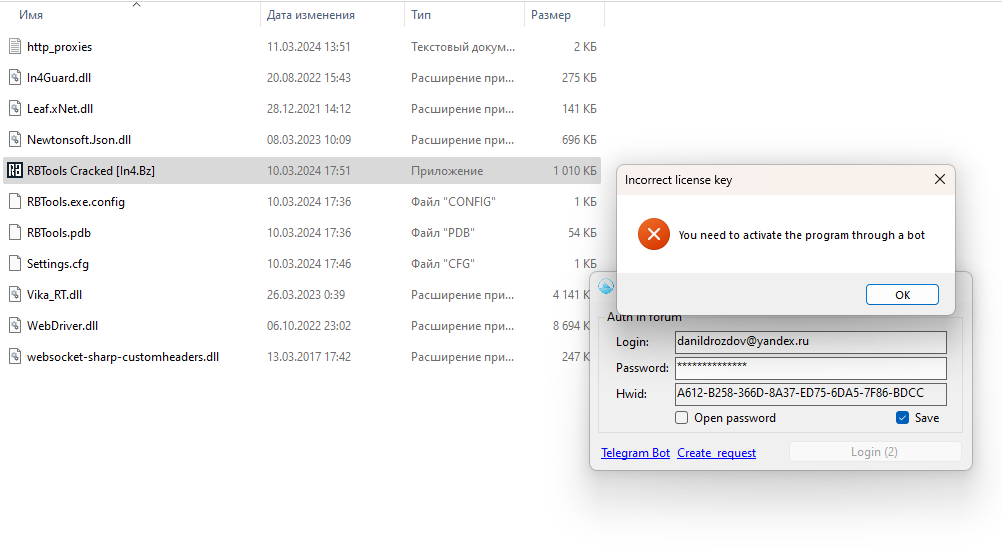Screen dimensions: 1002x556
Task: Select the http_proxies text file icon
Action: tap(15, 47)
